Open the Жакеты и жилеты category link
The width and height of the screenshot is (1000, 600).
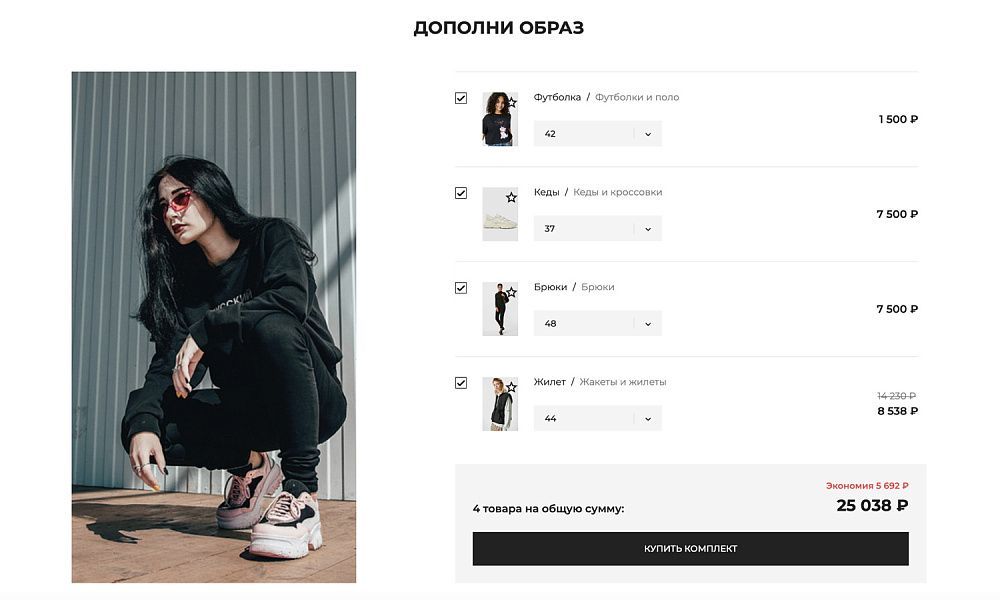click(621, 382)
